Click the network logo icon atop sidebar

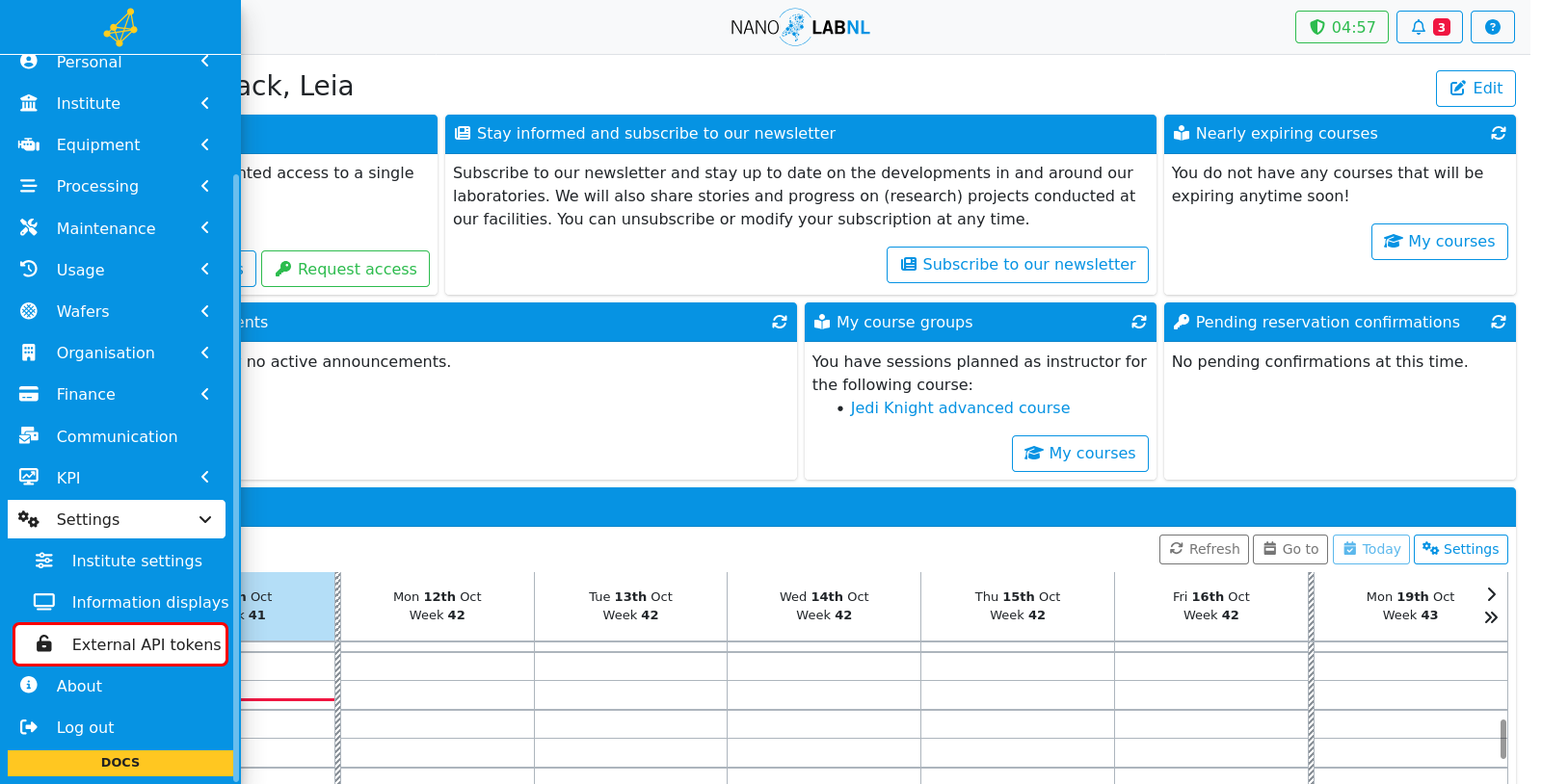(120, 27)
